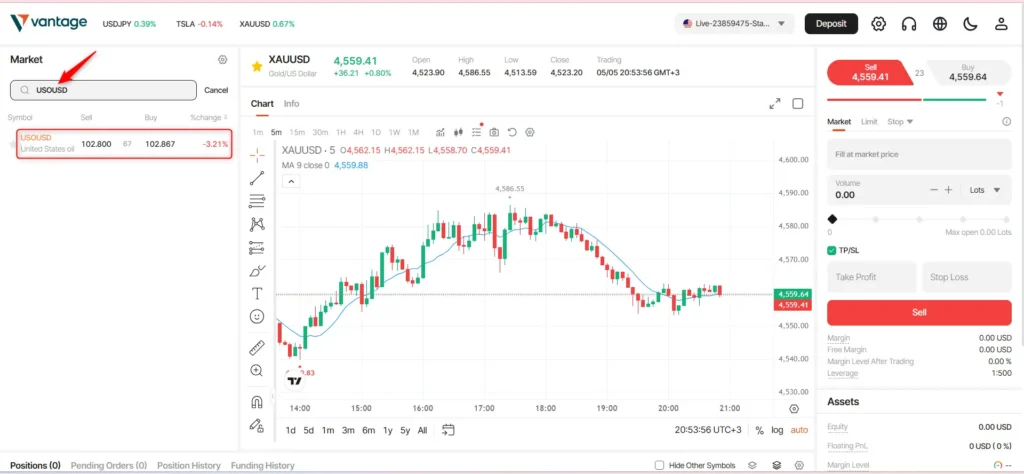Screen dimensions: 1024x474
Task: Activate the zoom in tool
Action: pyautogui.click(x=257, y=370)
